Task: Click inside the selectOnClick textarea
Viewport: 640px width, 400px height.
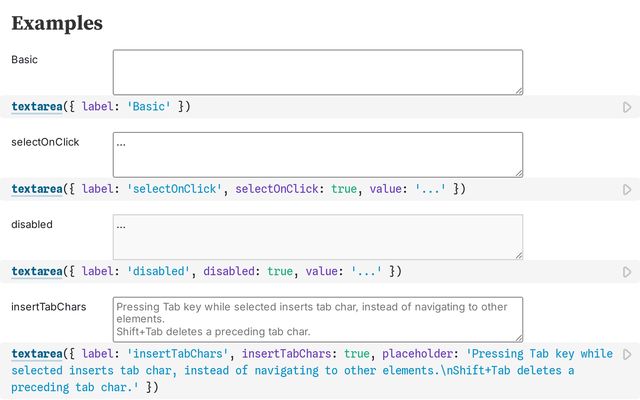Action: click(x=317, y=154)
